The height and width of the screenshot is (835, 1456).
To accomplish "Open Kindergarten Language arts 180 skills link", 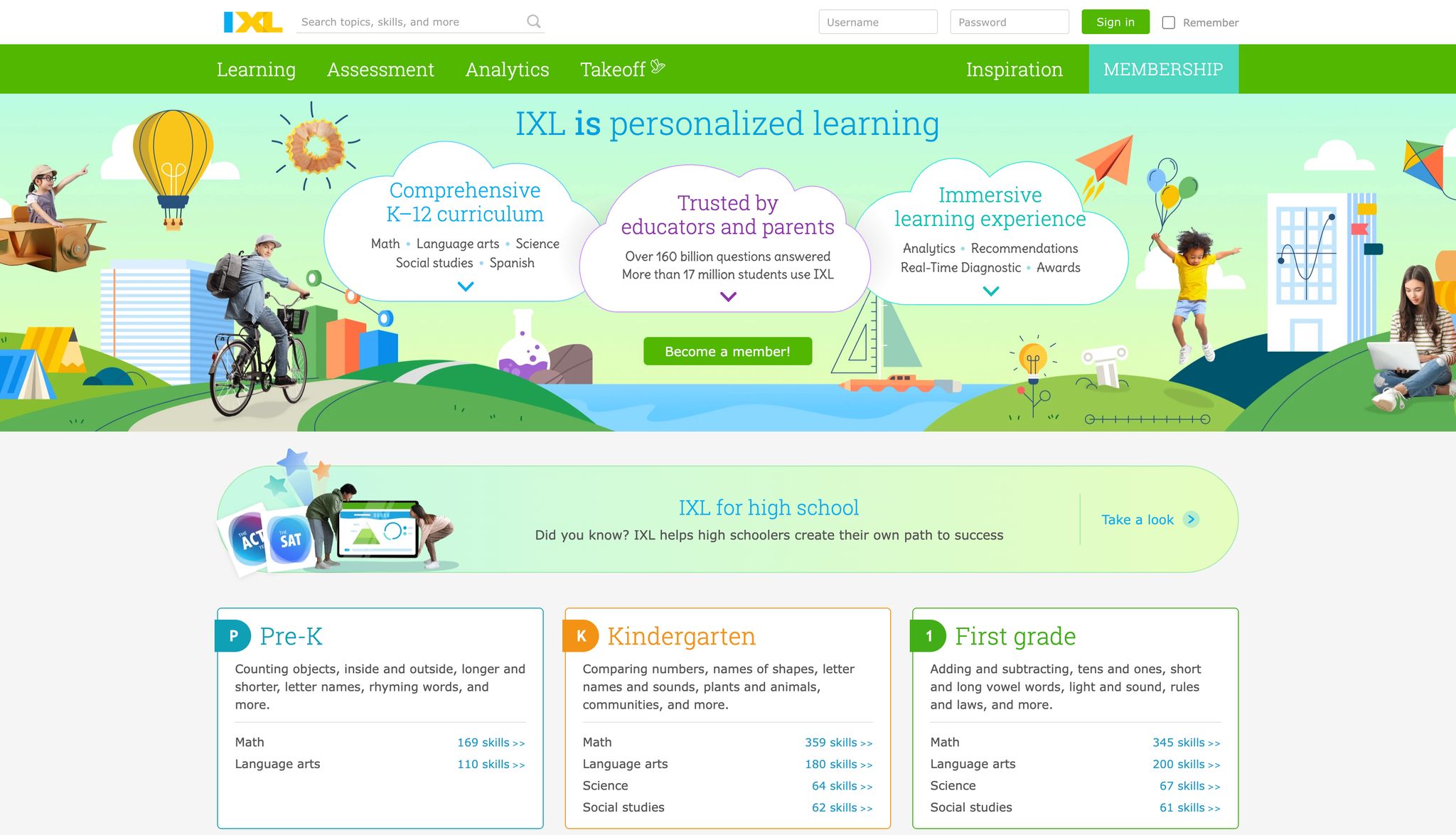I will click(x=838, y=765).
